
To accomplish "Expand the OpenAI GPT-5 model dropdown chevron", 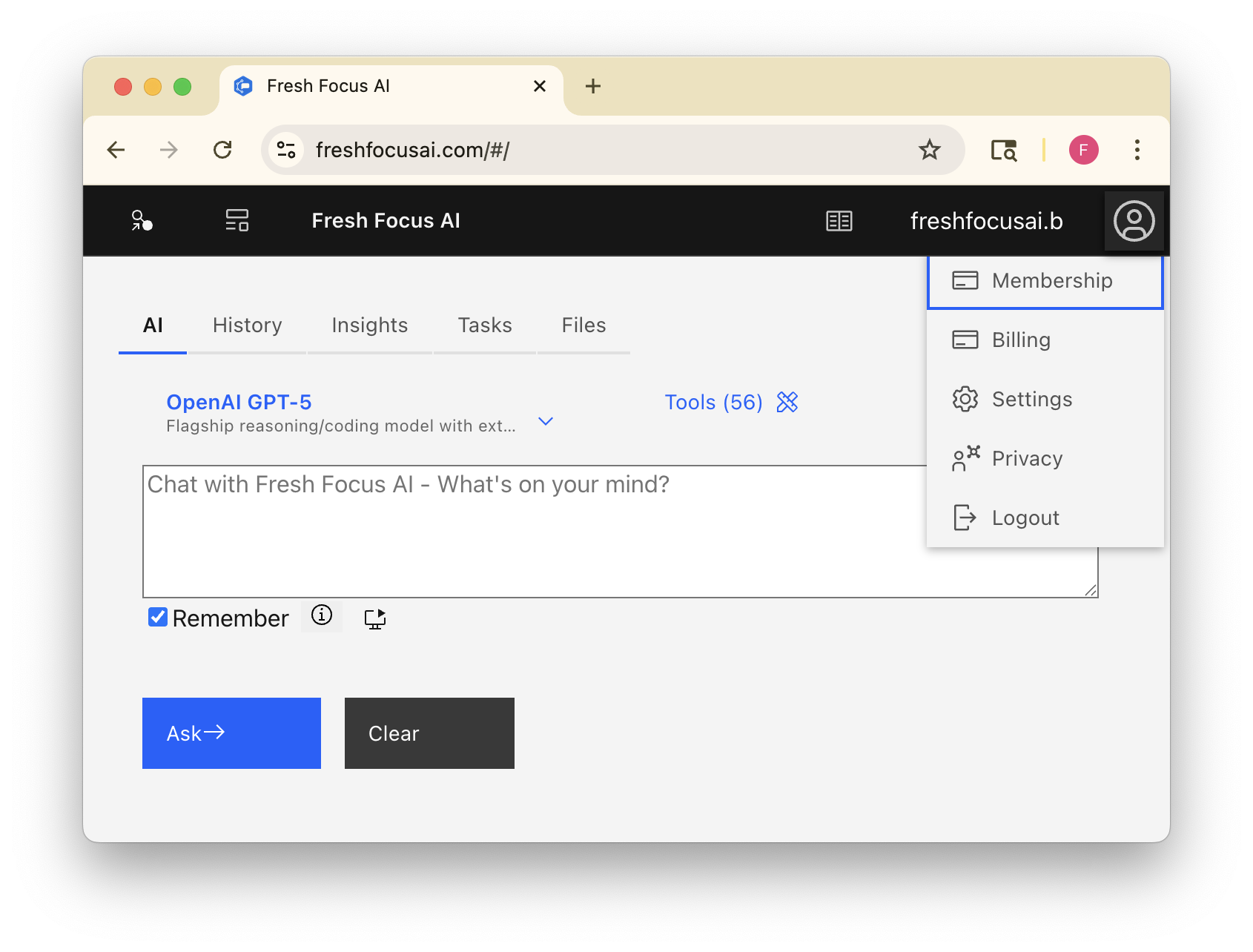I will [546, 421].
